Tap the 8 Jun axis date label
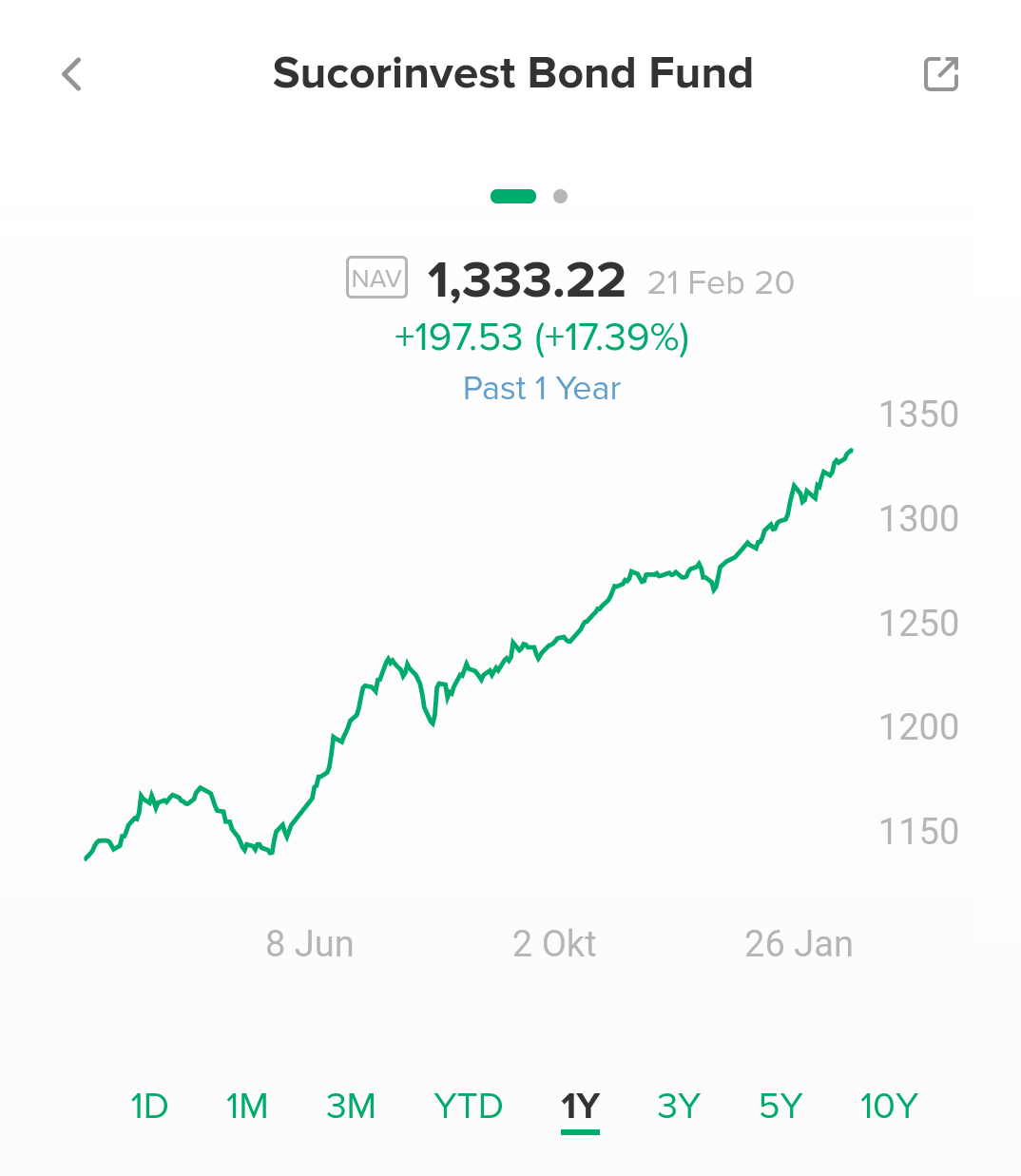1021x1176 pixels. click(310, 944)
